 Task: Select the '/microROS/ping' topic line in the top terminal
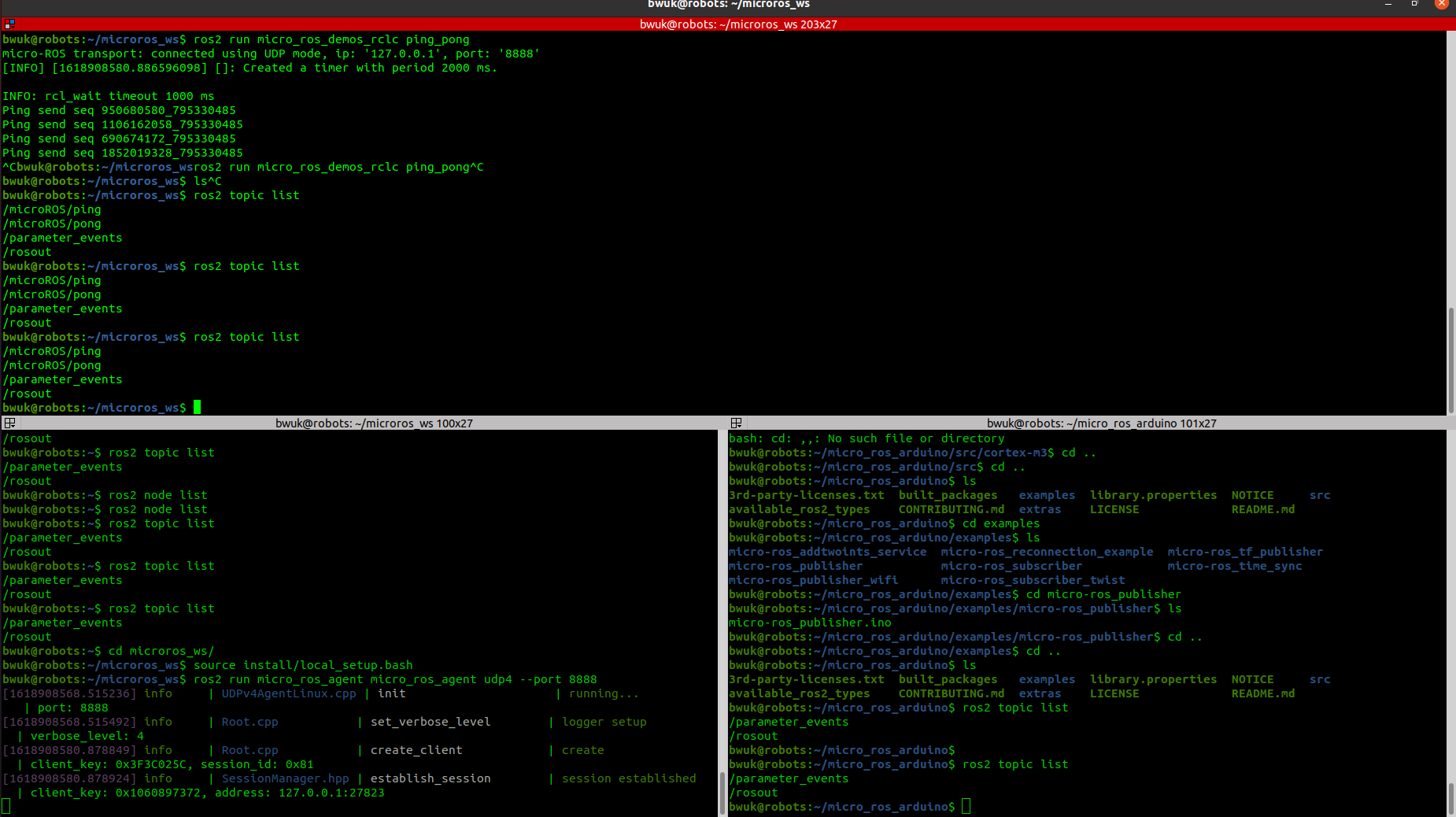coord(51,209)
